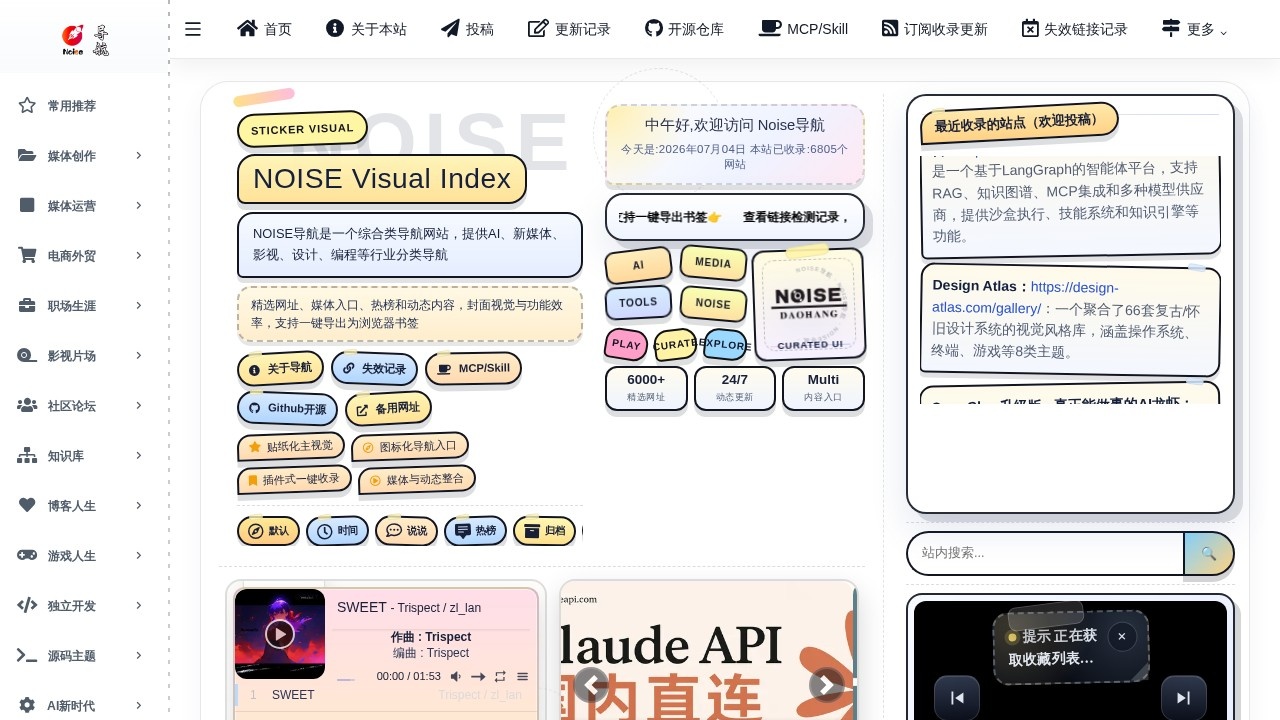
Task: Expand 媒体运营 sidebar chevron
Action: 139,205
